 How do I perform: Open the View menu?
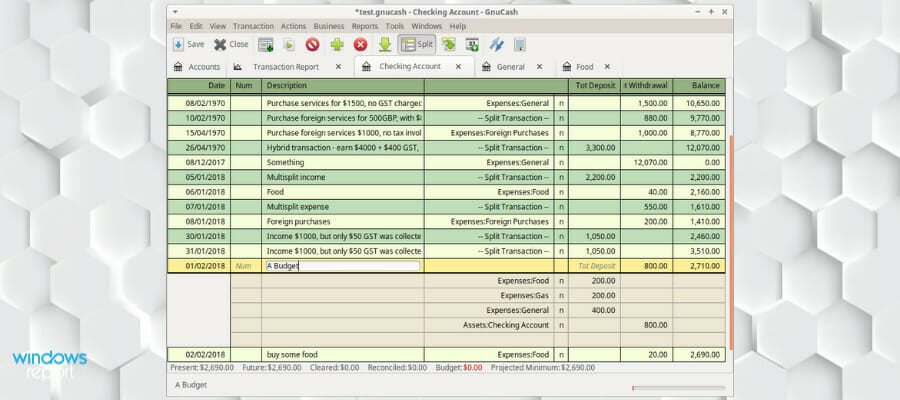pos(218,26)
